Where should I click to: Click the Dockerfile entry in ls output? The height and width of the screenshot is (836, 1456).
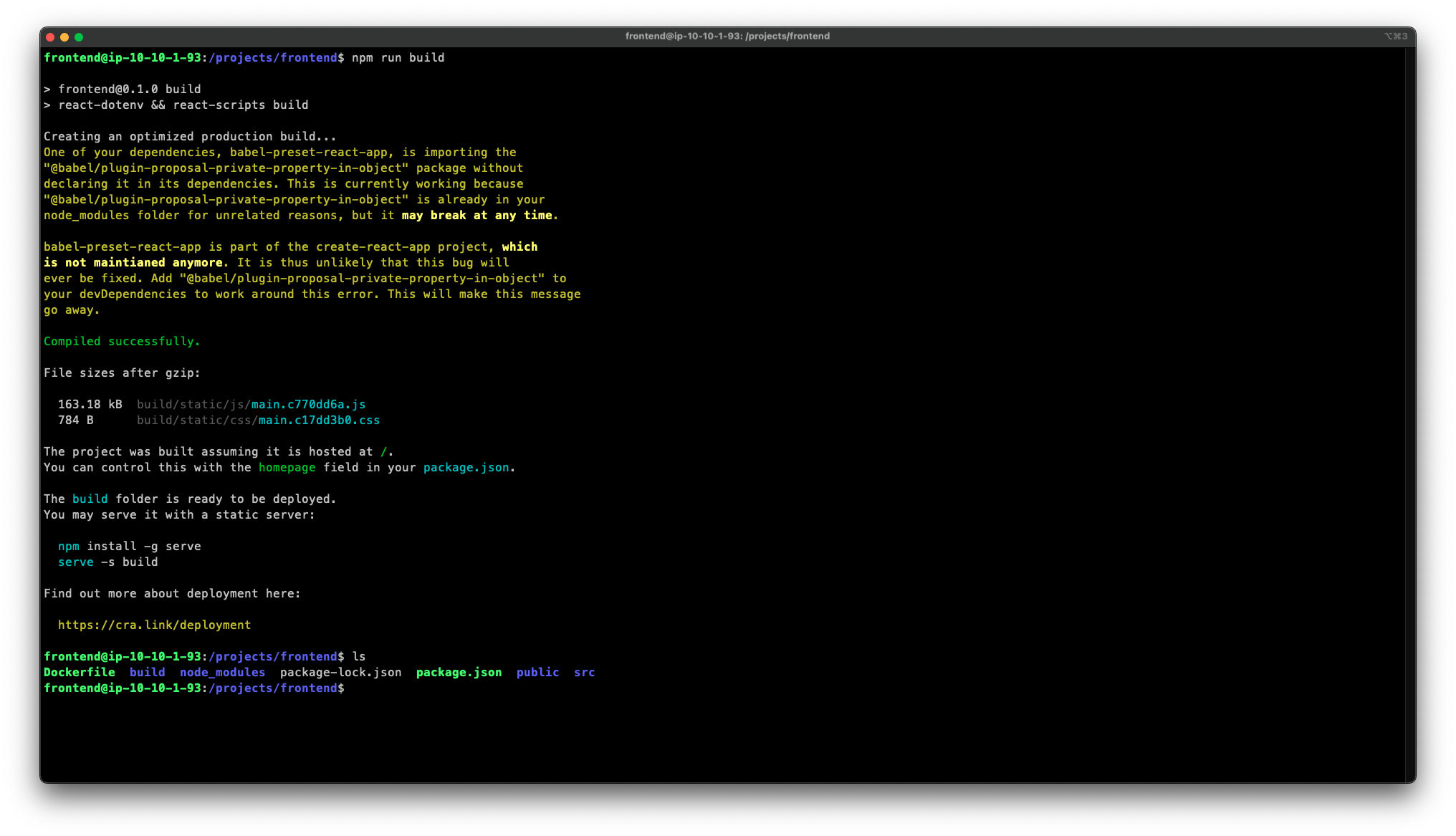(x=80, y=673)
